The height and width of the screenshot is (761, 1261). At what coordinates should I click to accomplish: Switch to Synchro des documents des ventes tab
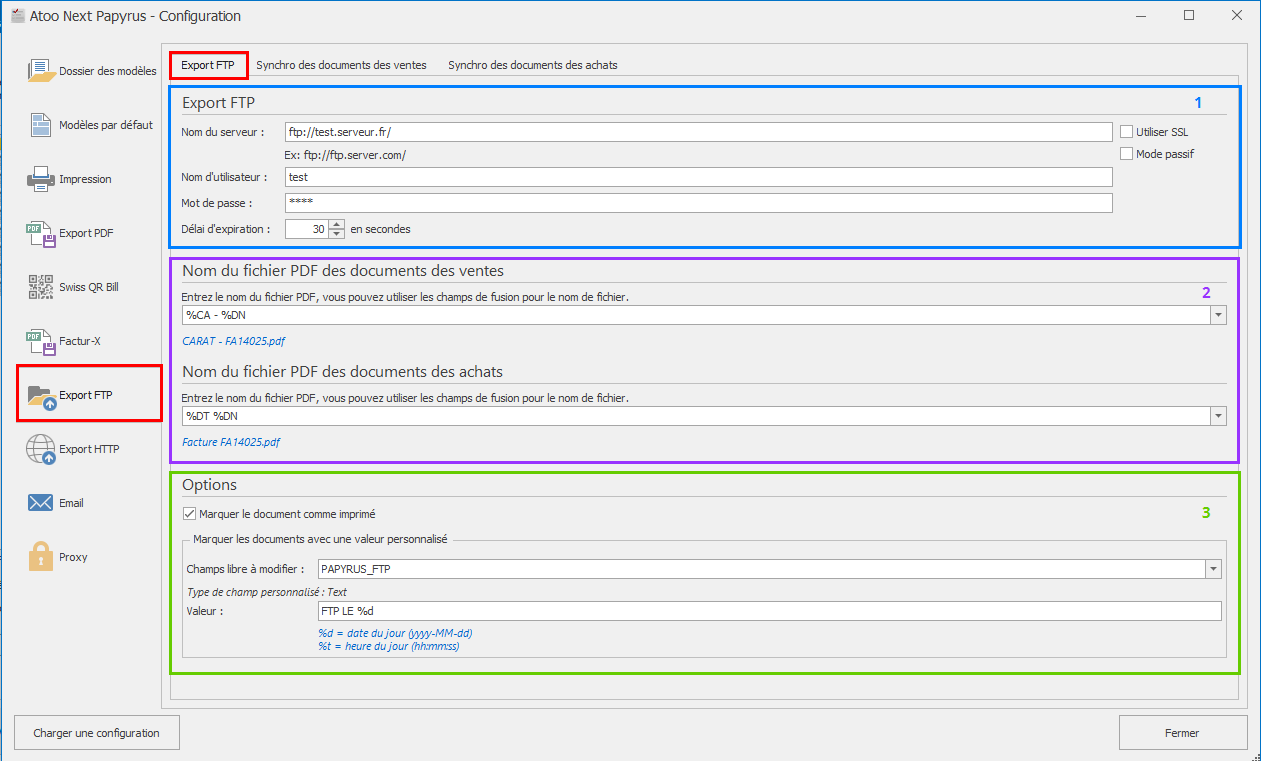pos(341,65)
